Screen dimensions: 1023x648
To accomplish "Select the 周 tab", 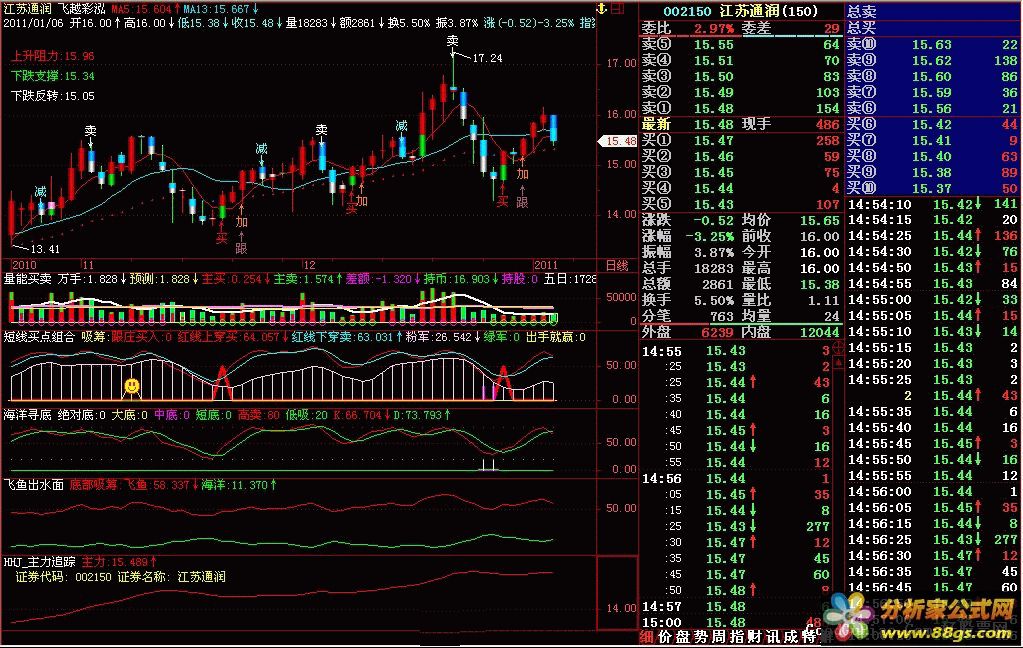I will 718,636.
